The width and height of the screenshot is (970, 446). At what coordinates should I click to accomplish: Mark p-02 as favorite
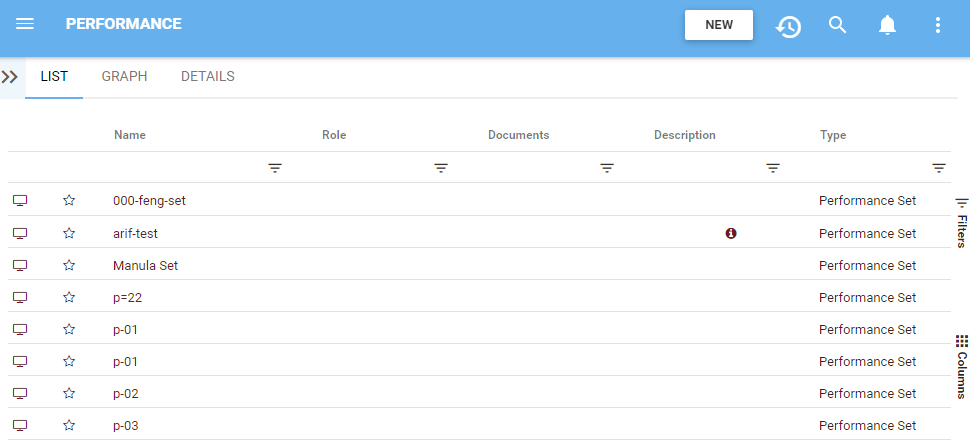point(69,393)
